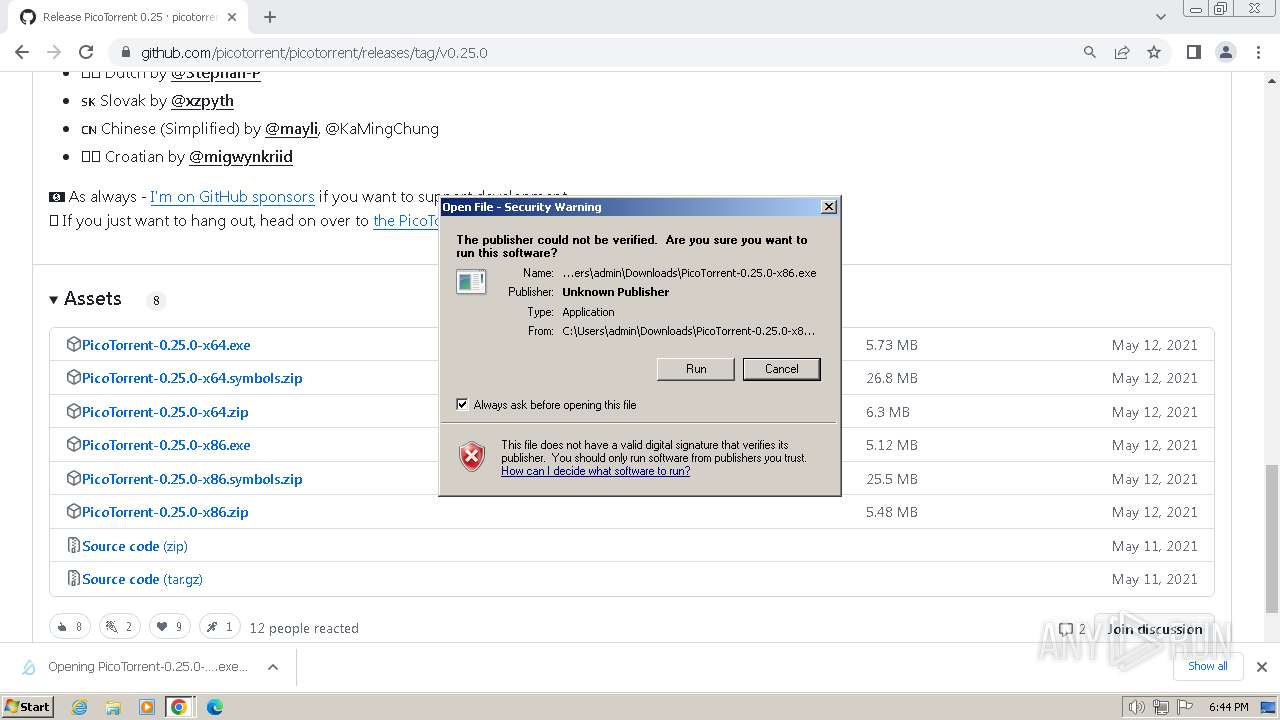This screenshot has height=720, width=1280.
Task: Expand download item options chevron
Action: click(272, 667)
